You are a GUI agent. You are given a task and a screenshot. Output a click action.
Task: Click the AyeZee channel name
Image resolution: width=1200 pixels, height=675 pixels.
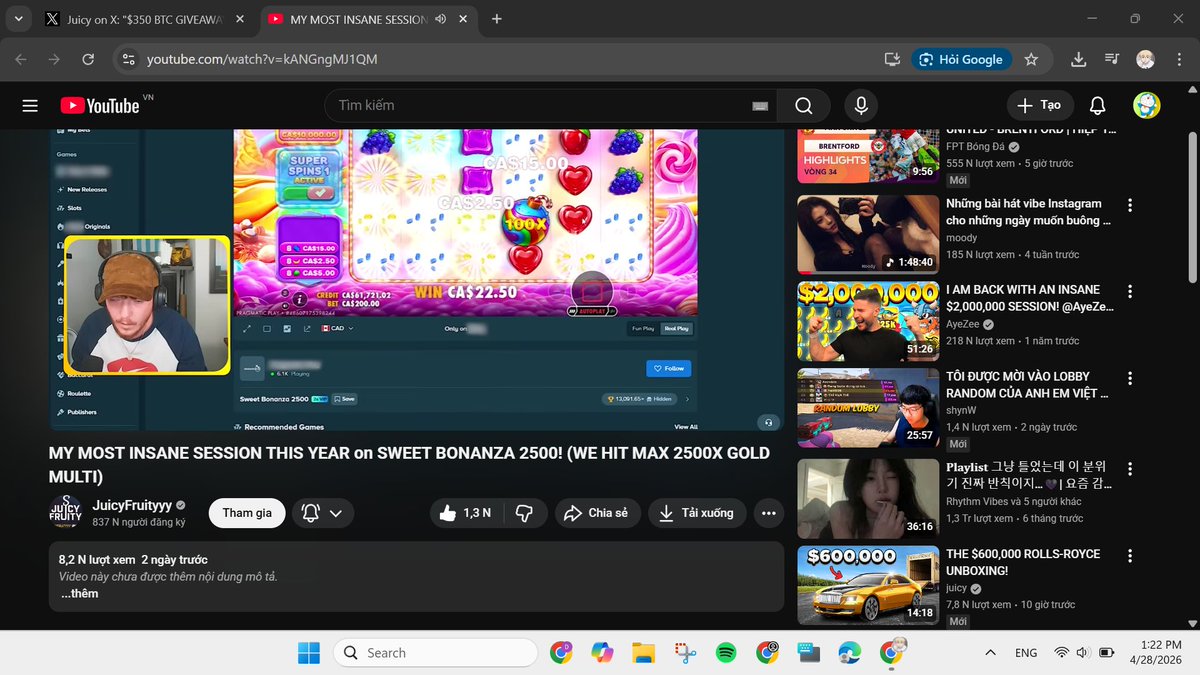tap(963, 325)
